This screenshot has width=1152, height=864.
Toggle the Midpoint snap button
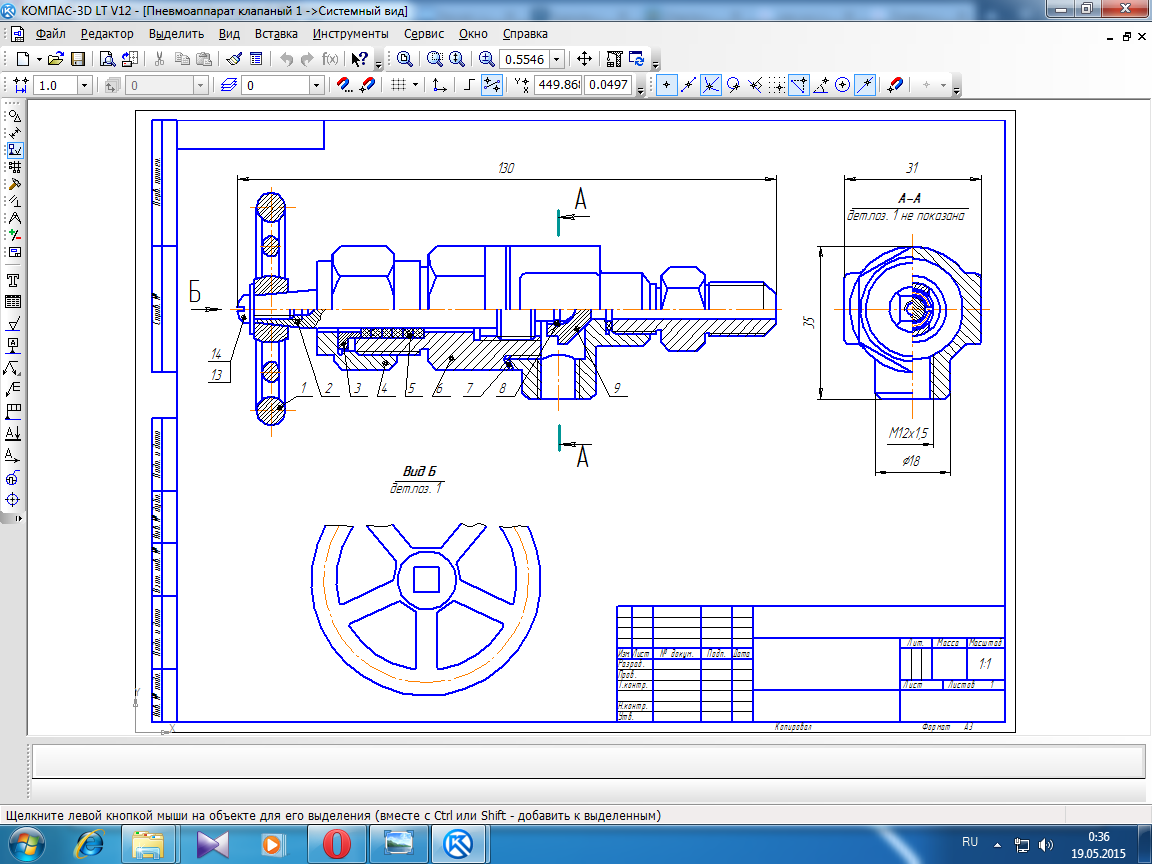pyautogui.click(x=688, y=85)
